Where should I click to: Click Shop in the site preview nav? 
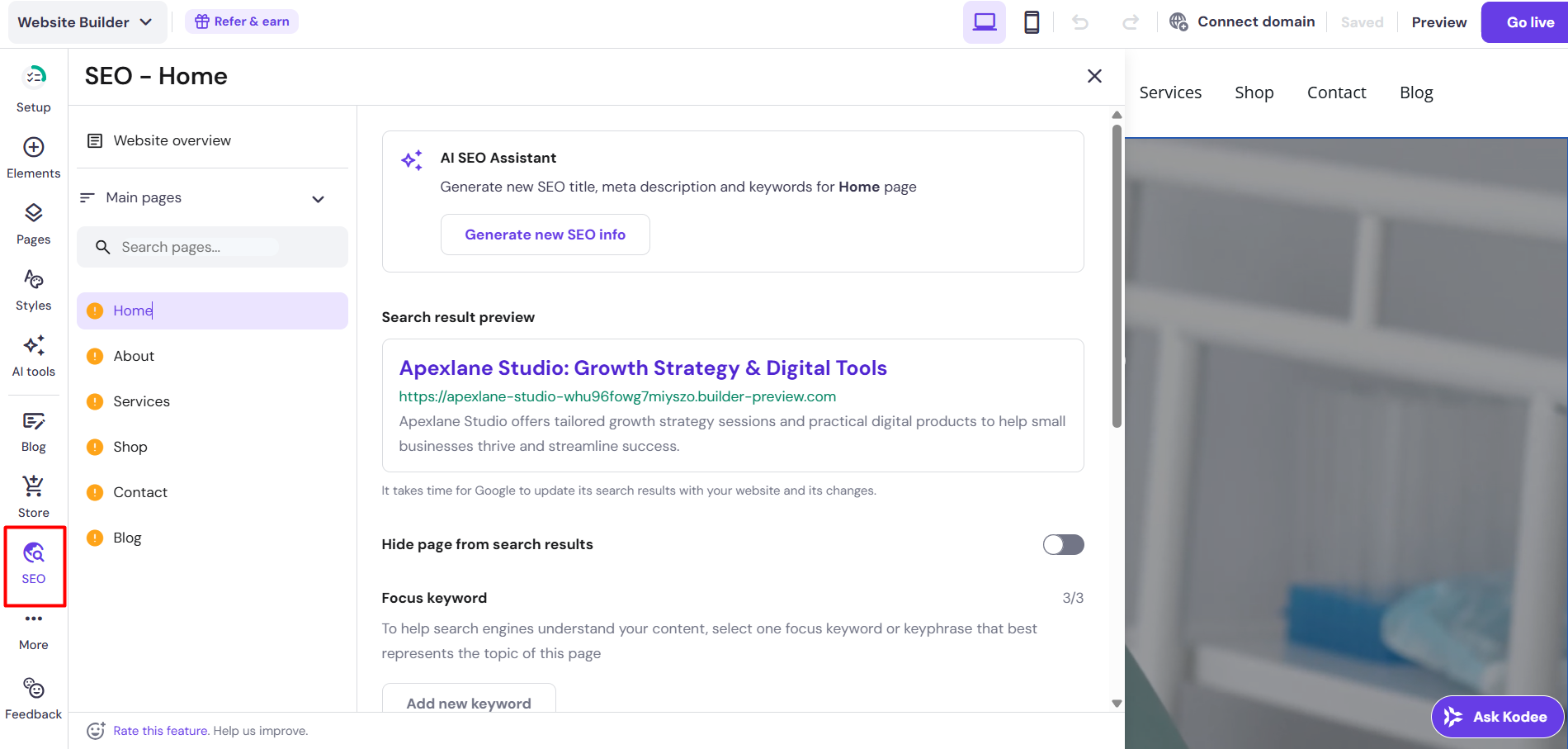[x=1254, y=92]
